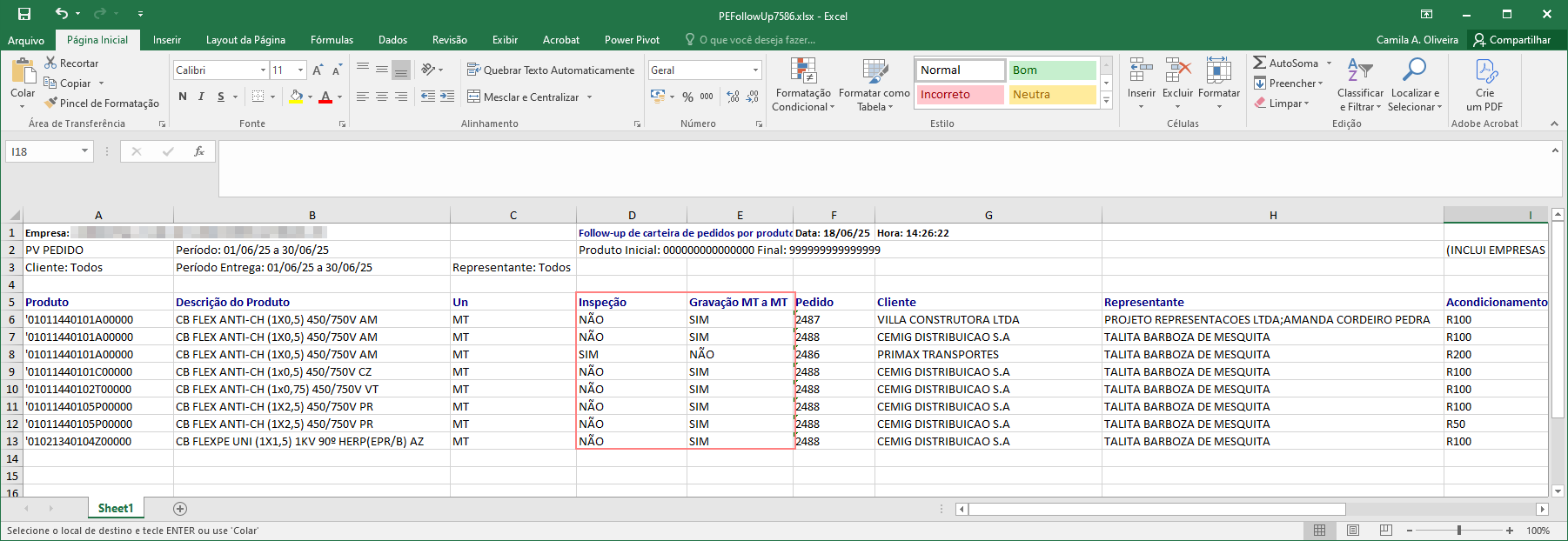Viewport: 1568px width, 541px height.
Task: Apply the Bom cell style
Action: (x=1052, y=70)
